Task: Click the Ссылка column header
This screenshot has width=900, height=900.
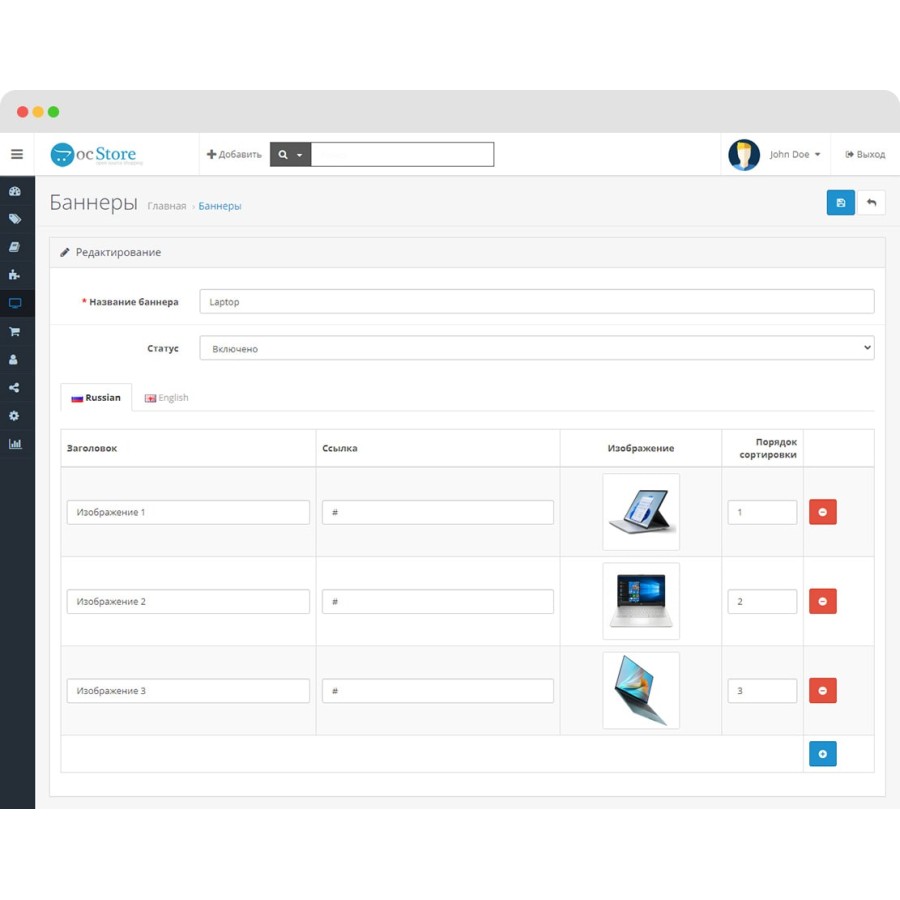Action: (340, 448)
